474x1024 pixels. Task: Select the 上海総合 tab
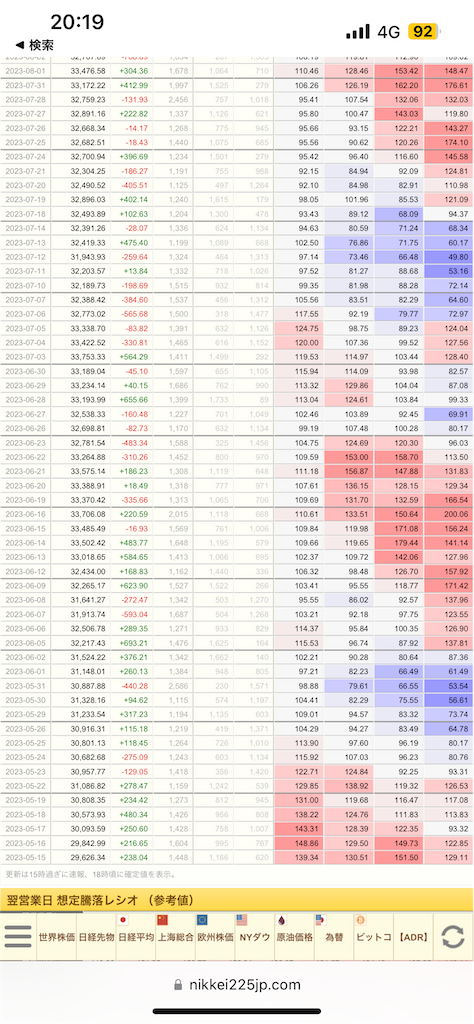[176, 936]
